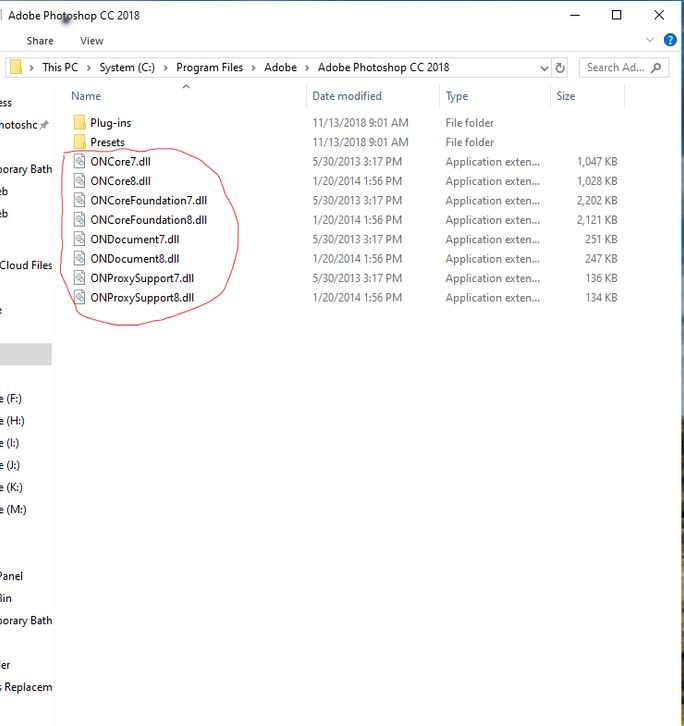Select the ONCore7.dll file icon
This screenshot has width=684, height=726.
coord(80,161)
